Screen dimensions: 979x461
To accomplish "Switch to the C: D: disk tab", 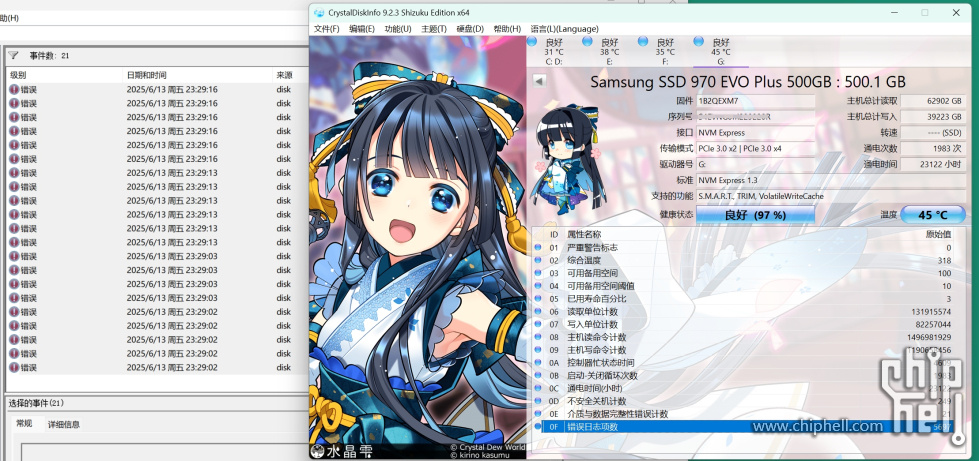I will coord(554,51).
